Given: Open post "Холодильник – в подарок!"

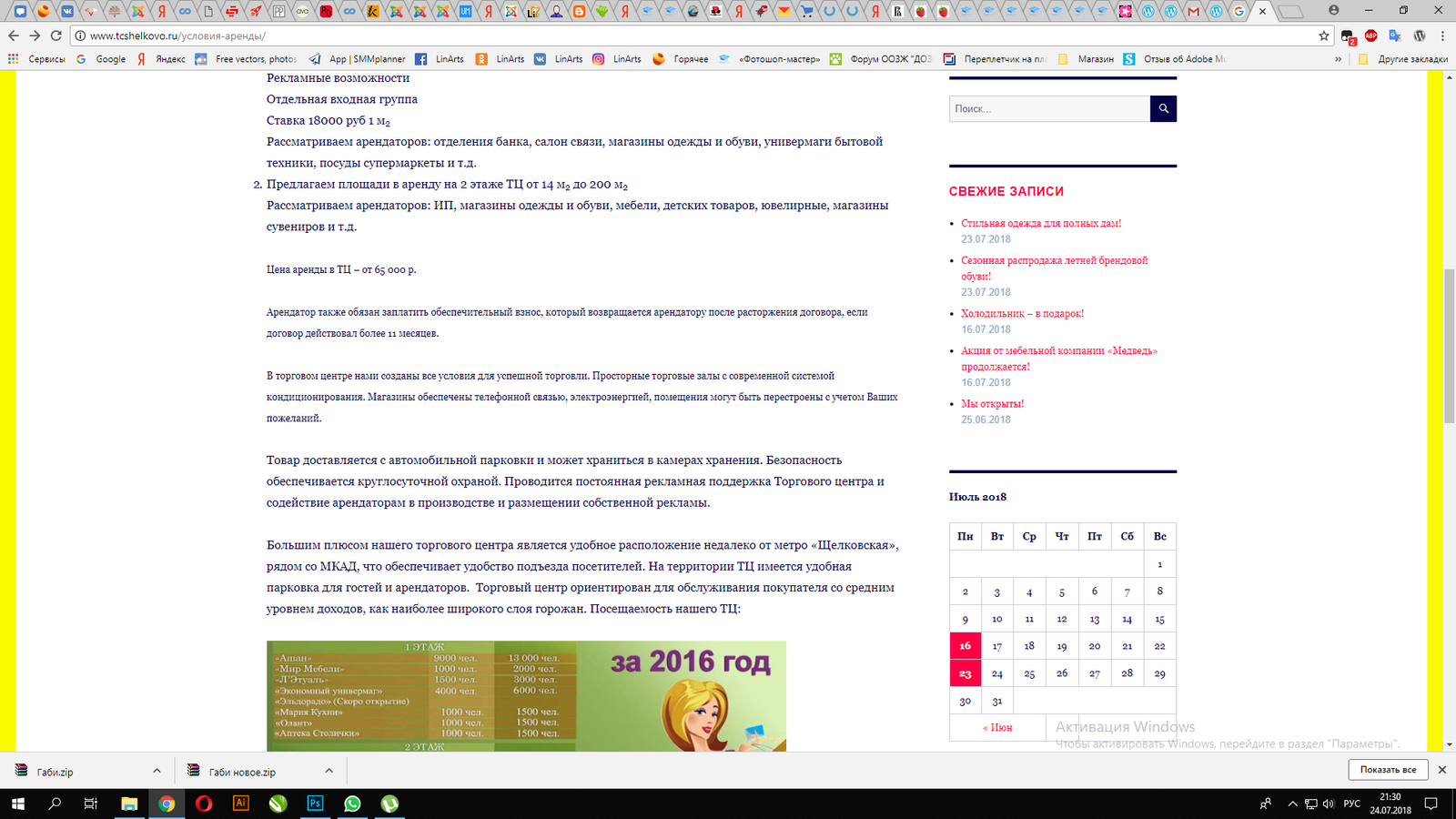Looking at the screenshot, I should [x=1022, y=314].
